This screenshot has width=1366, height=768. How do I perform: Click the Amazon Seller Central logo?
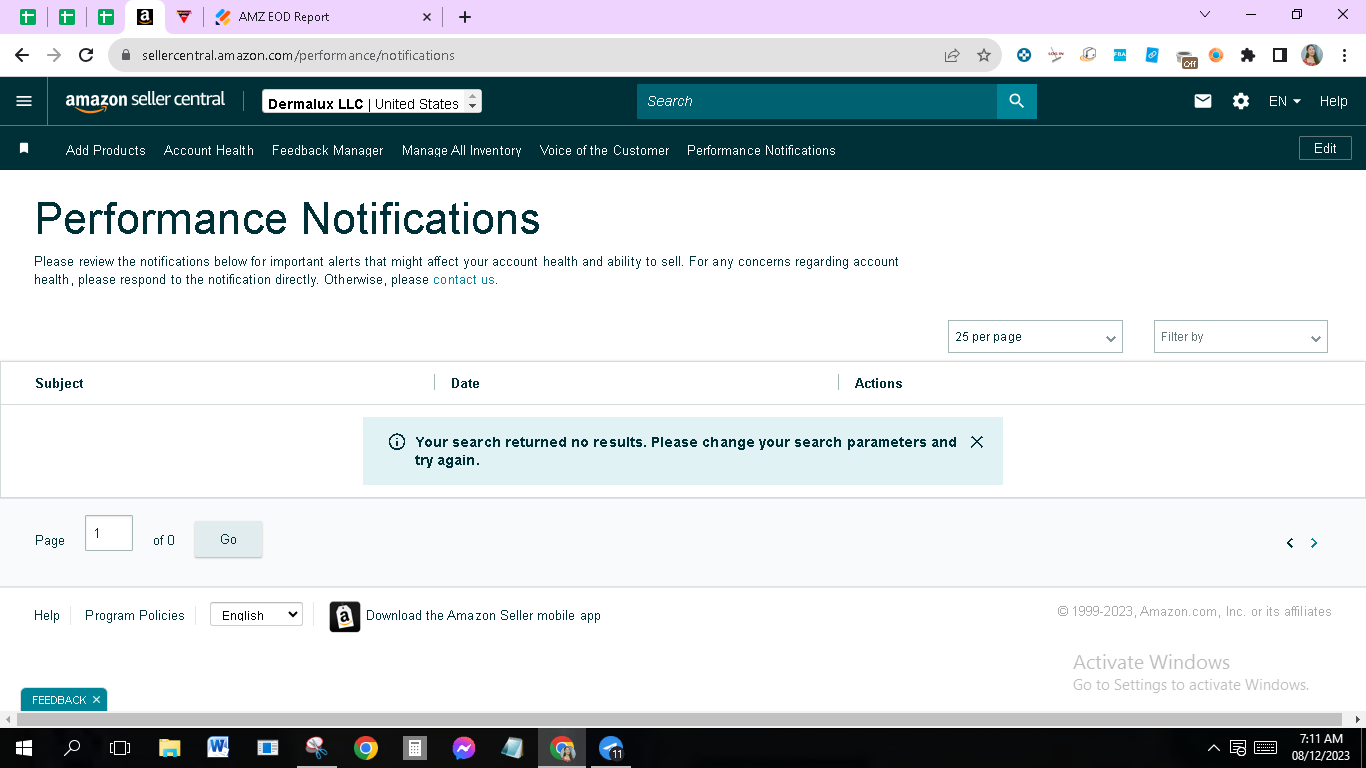point(145,101)
